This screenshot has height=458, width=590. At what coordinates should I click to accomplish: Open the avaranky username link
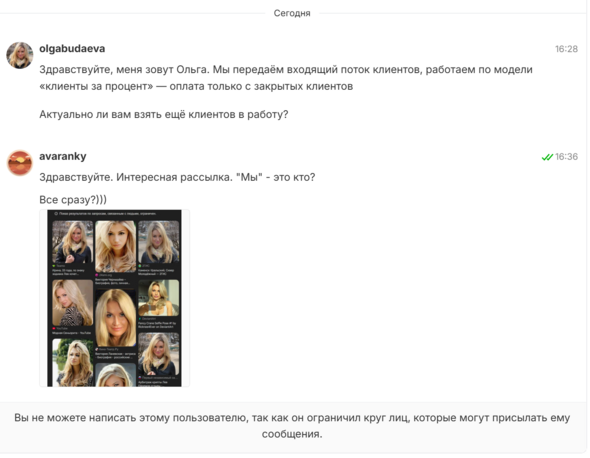point(63,156)
